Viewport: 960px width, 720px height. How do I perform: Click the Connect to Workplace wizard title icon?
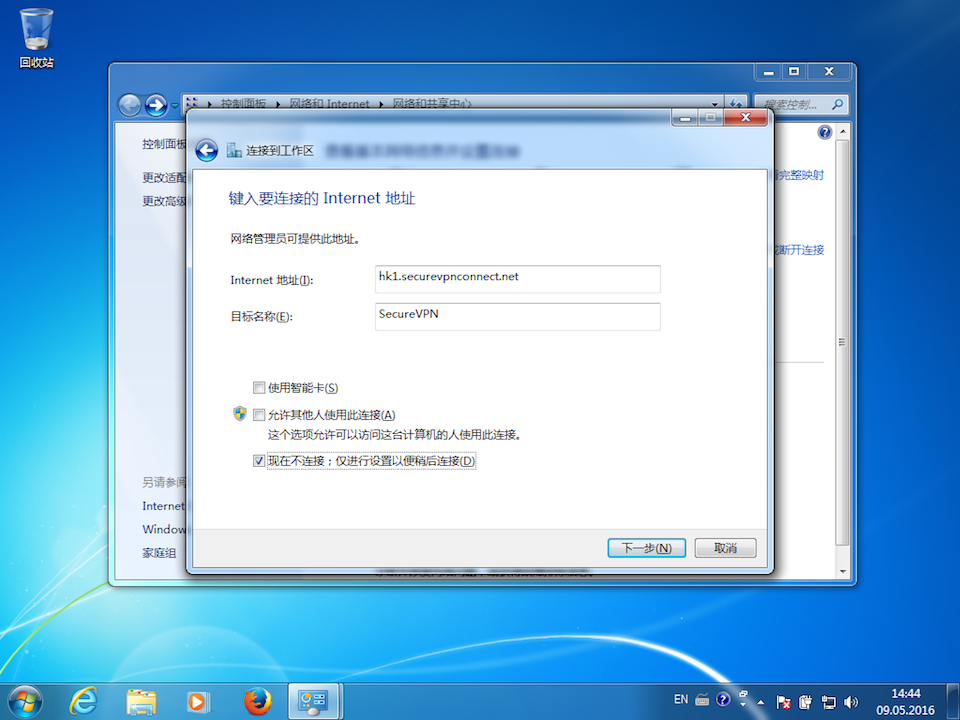pyautogui.click(x=234, y=150)
